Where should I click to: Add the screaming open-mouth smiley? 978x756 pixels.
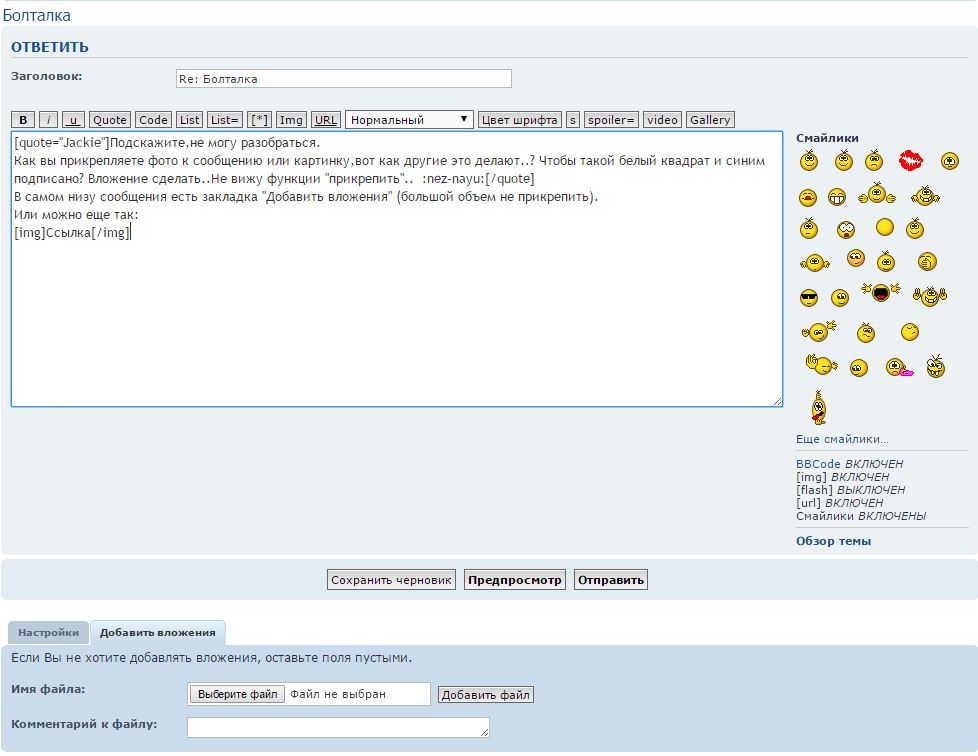click(x=880, y=292)
